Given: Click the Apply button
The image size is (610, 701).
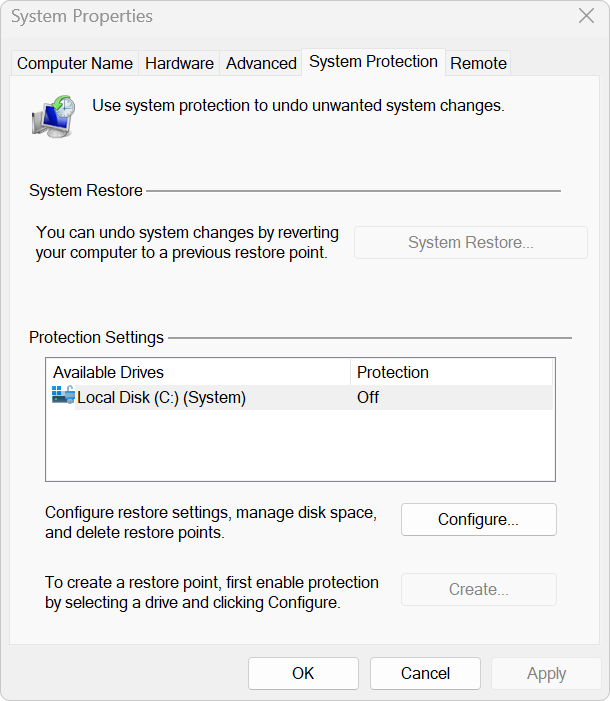Looking at the screenshot, I should [546, 673].
